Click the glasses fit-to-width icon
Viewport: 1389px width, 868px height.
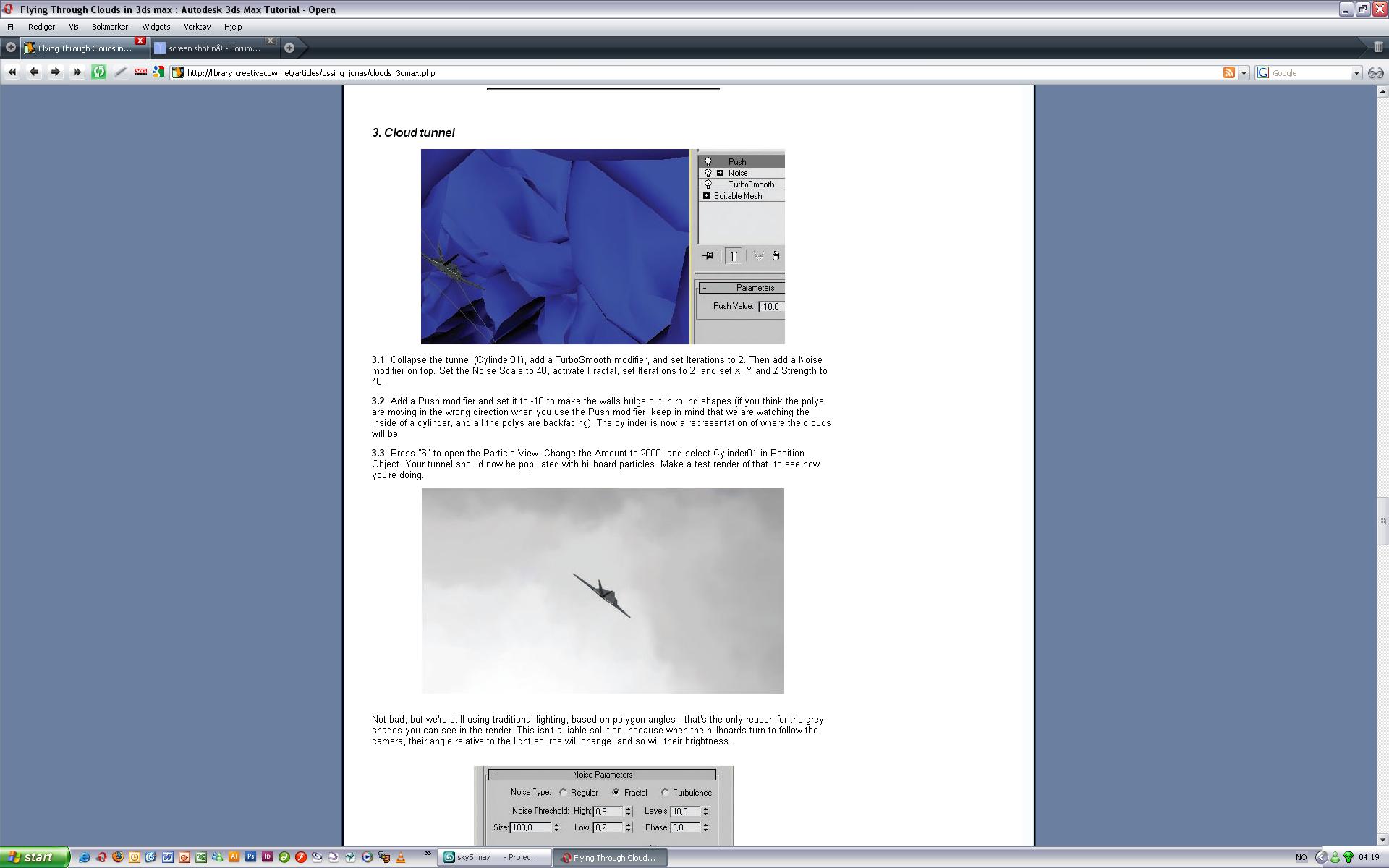coord(1376,73)
